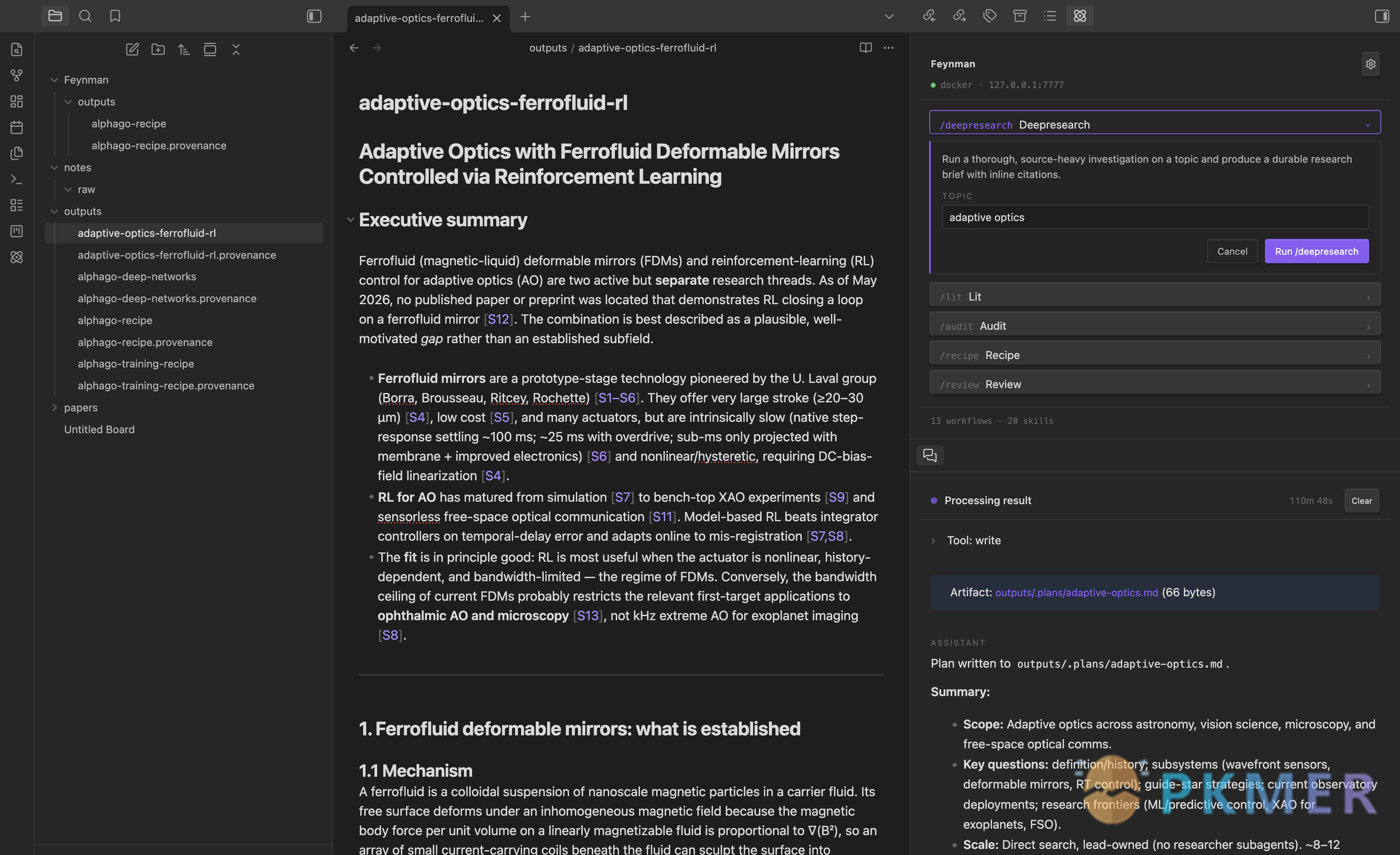1400x855 pixels.
Task: Navigate back arrow in note header
Action: click(354, 48)
